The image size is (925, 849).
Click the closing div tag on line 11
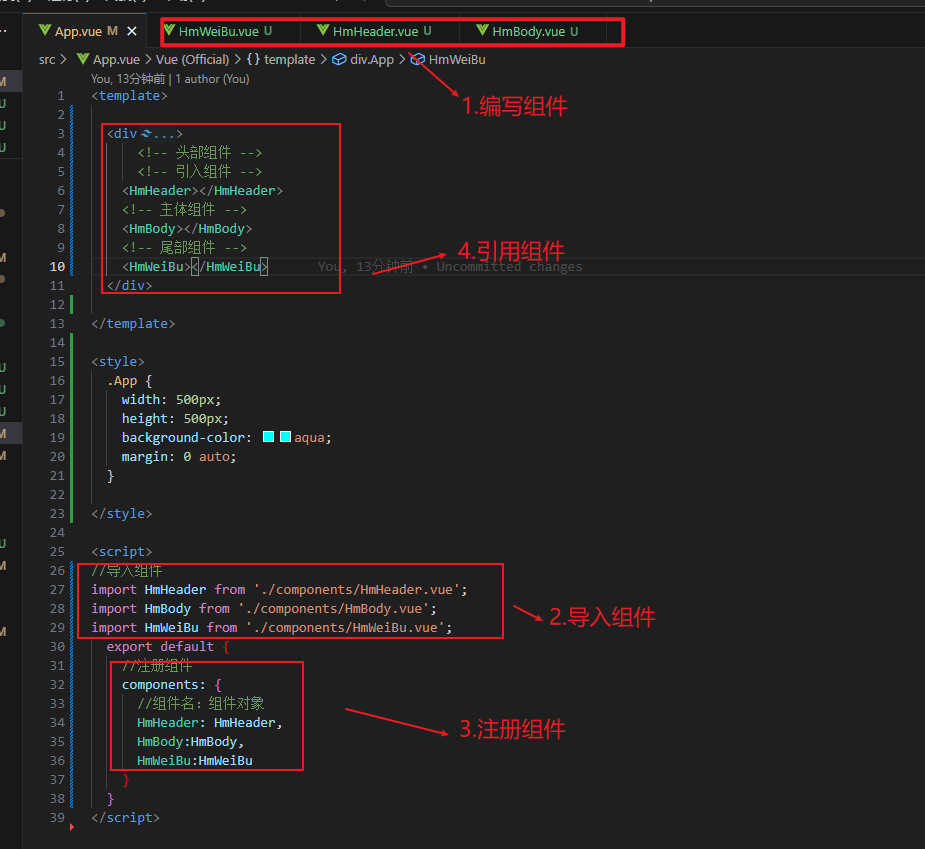click(129, 286)
